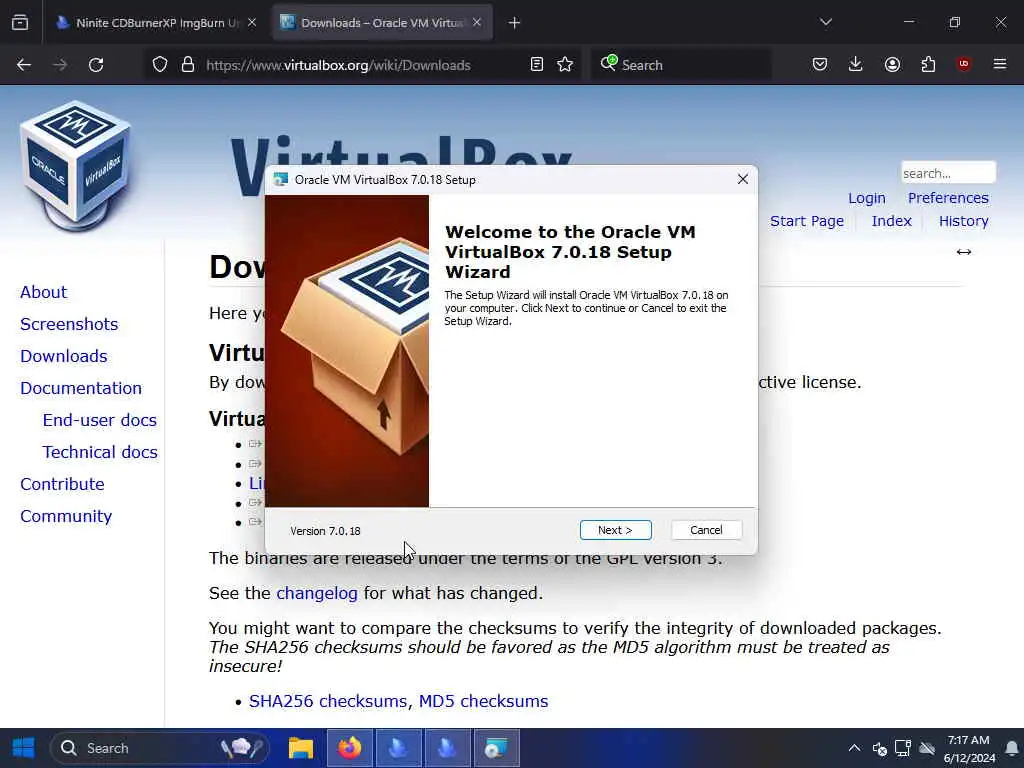
Task: Open the browser downloads panel
Action: (856, 65)
